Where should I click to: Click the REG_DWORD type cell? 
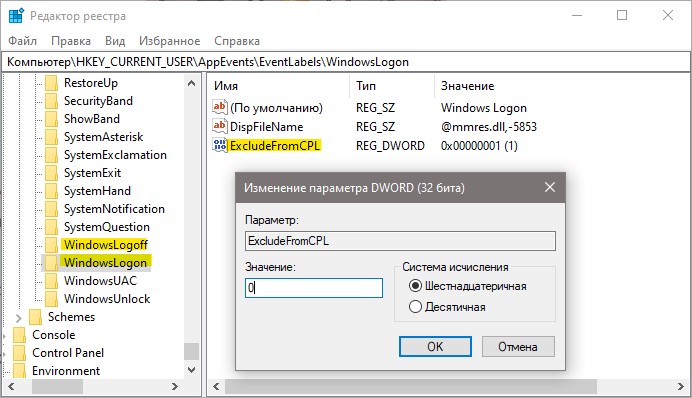390,146
